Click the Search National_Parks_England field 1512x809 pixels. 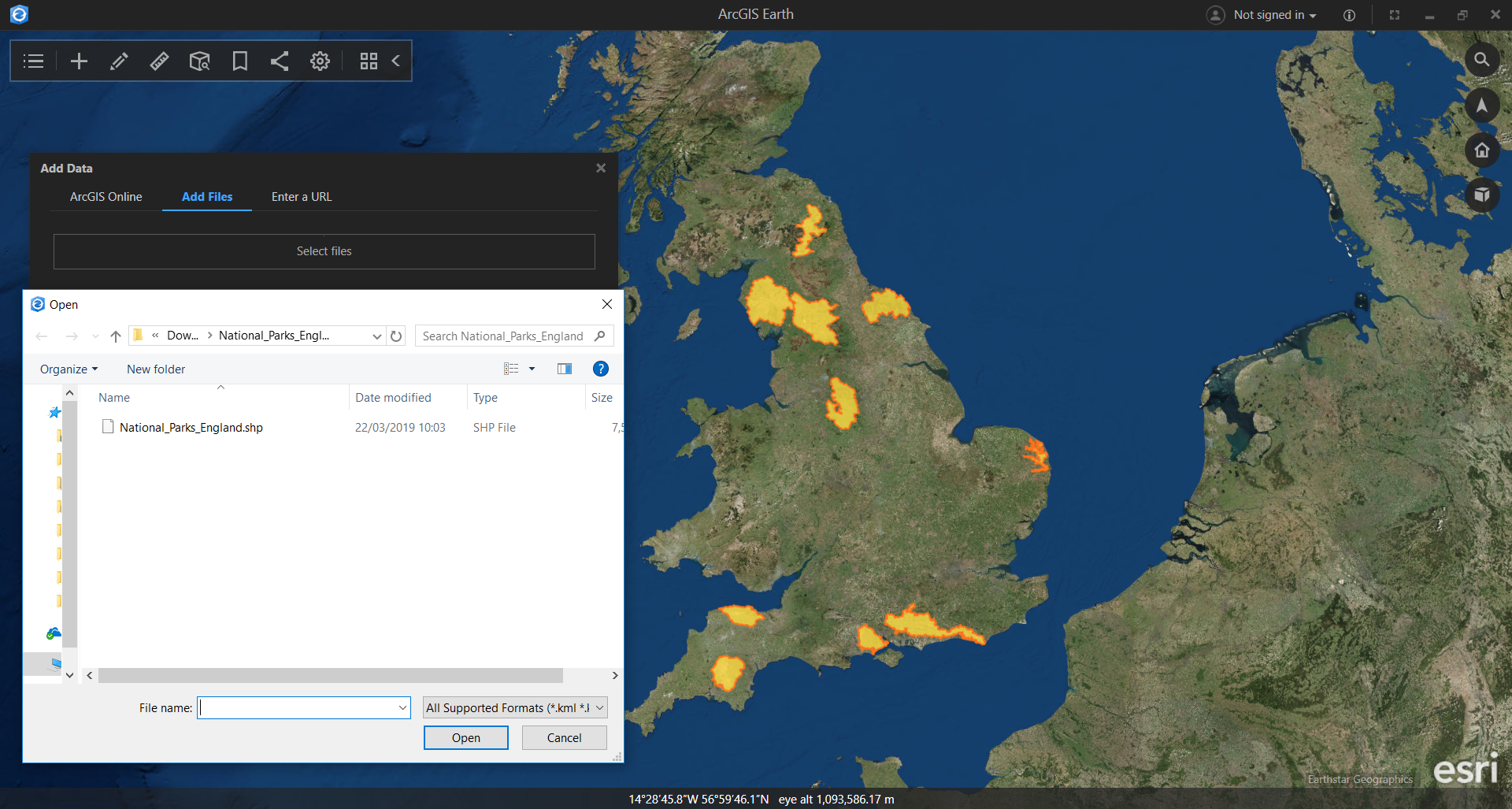(514, 336)
